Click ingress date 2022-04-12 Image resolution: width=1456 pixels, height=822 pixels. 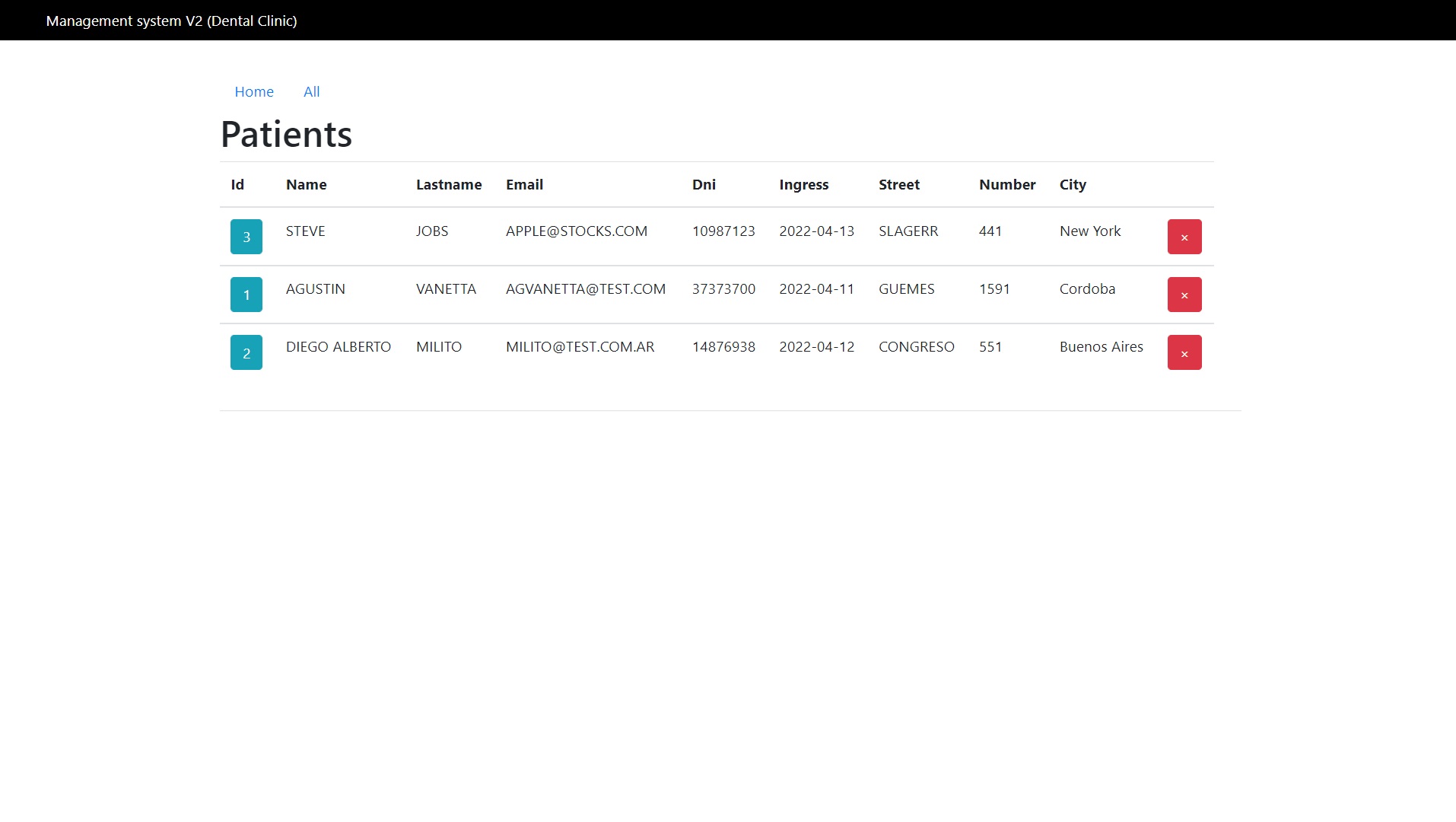tap(816, 346)
